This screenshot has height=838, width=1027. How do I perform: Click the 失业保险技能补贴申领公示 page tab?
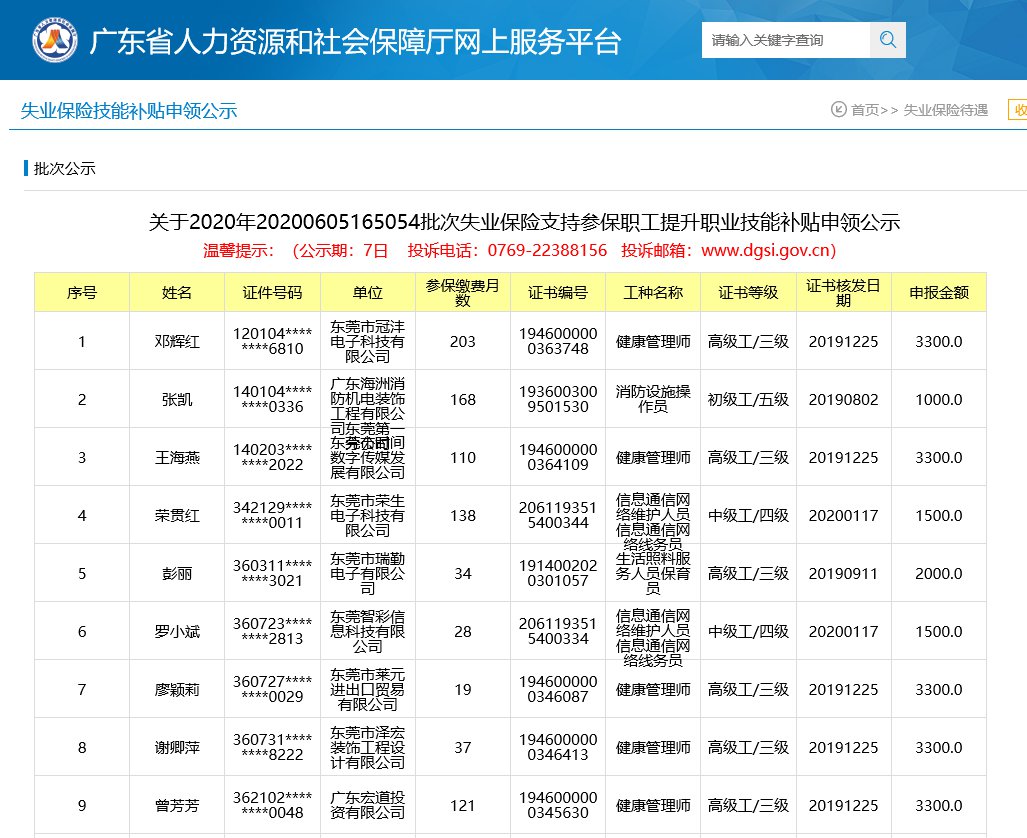(129, 111)
